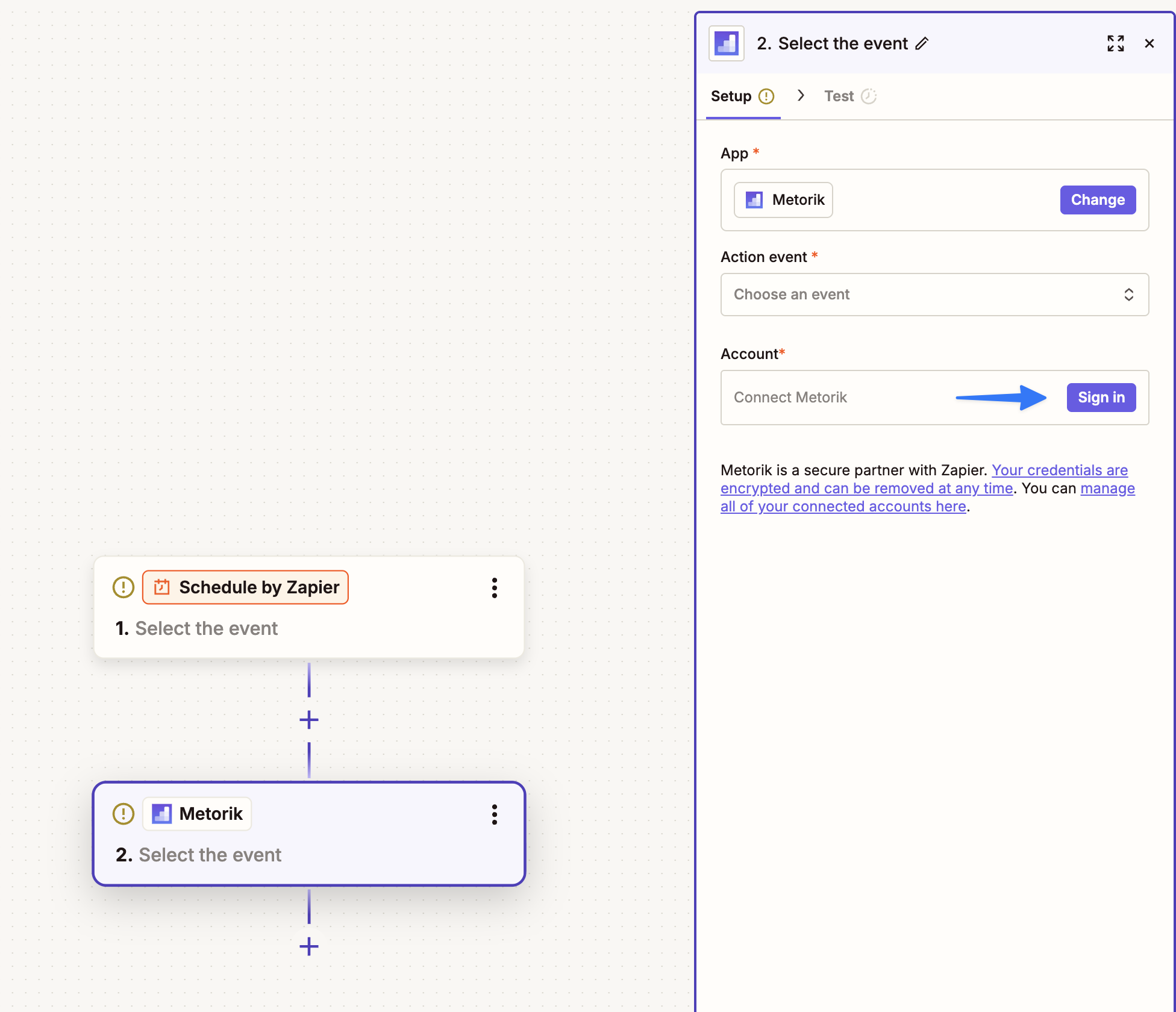This screenshot has width=1176, height=1012.
Task: Open the Choose an event dropdown
Action: click(935, 295)
